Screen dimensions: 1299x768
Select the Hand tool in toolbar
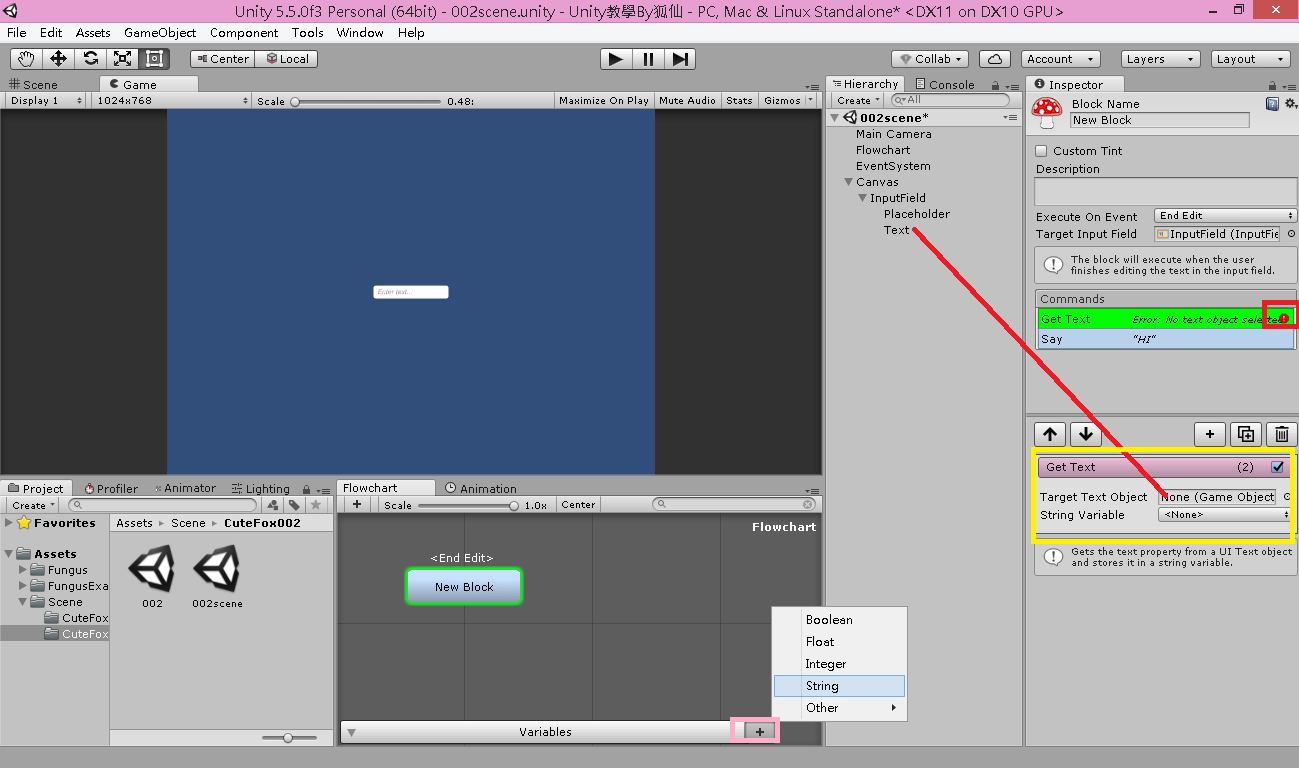(x=25, y=59)
